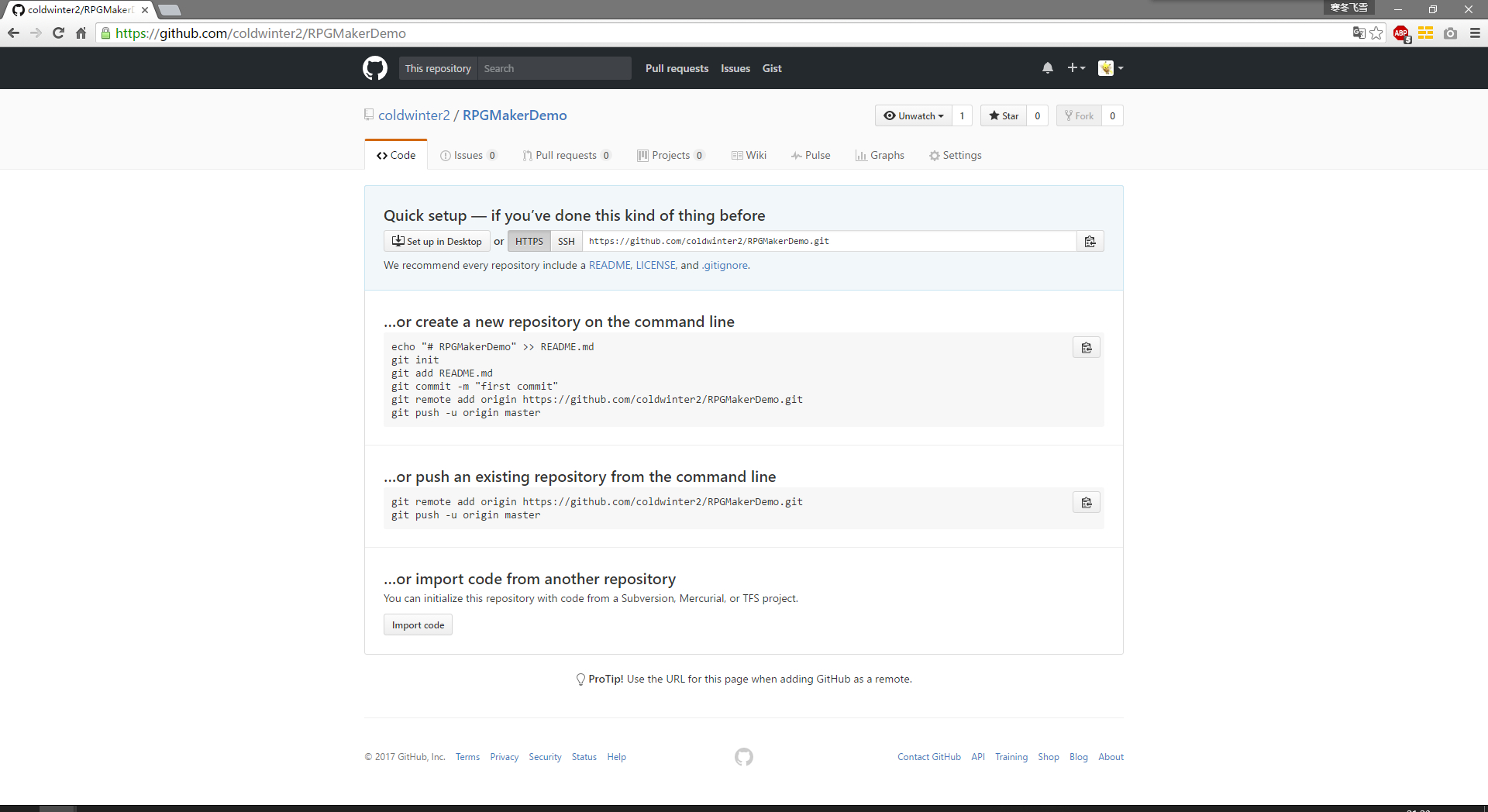Select the HTTPS protocol option
The width and height of the screenshot is (1488, 812).
[529, 242]
